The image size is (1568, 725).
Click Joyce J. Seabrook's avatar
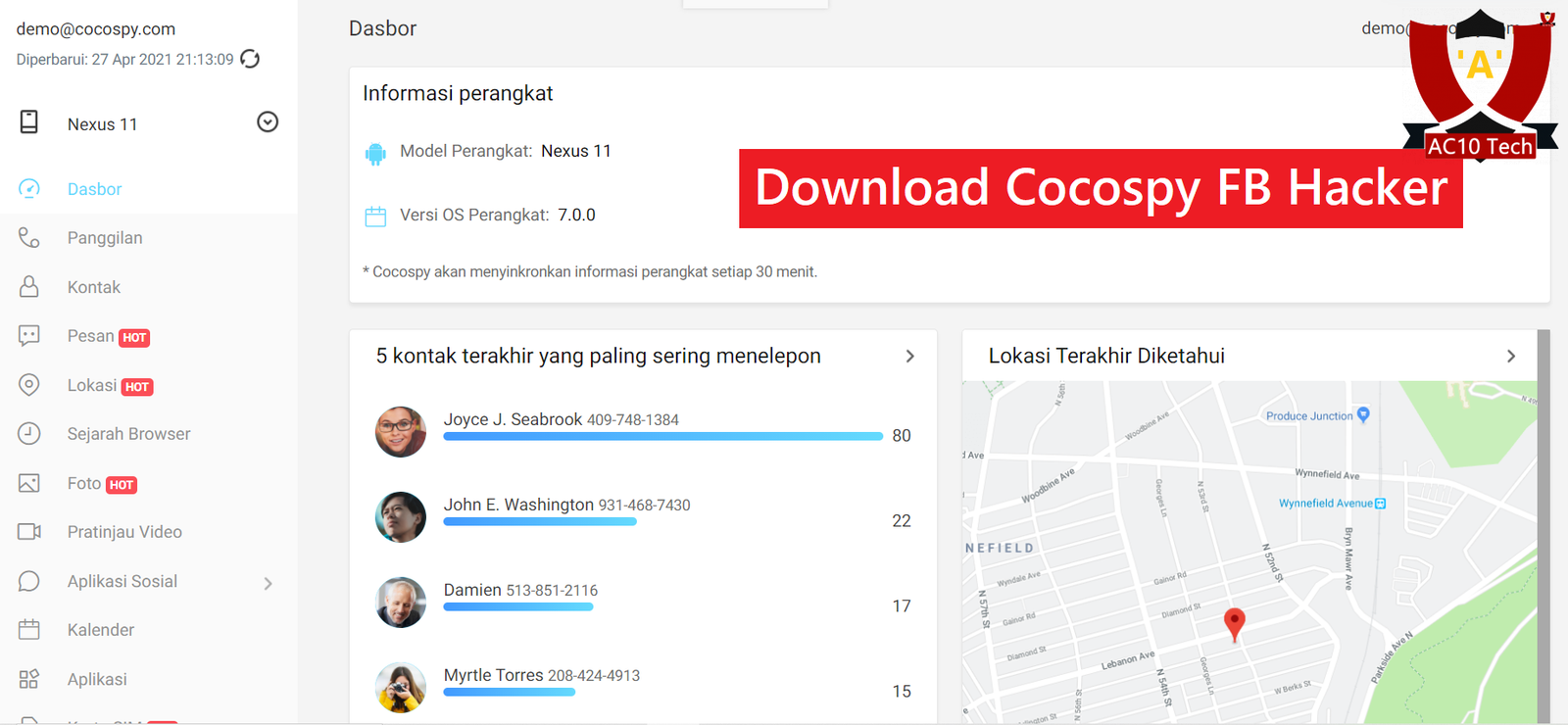click(401, 432)
